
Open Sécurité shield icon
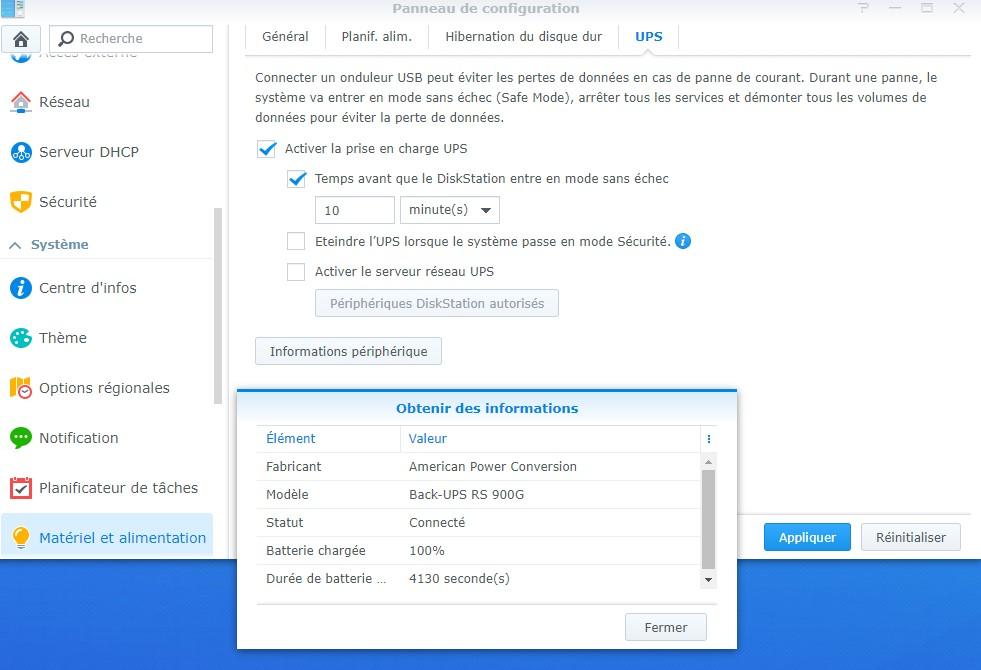pyautogui.click(x=21, y=202)
